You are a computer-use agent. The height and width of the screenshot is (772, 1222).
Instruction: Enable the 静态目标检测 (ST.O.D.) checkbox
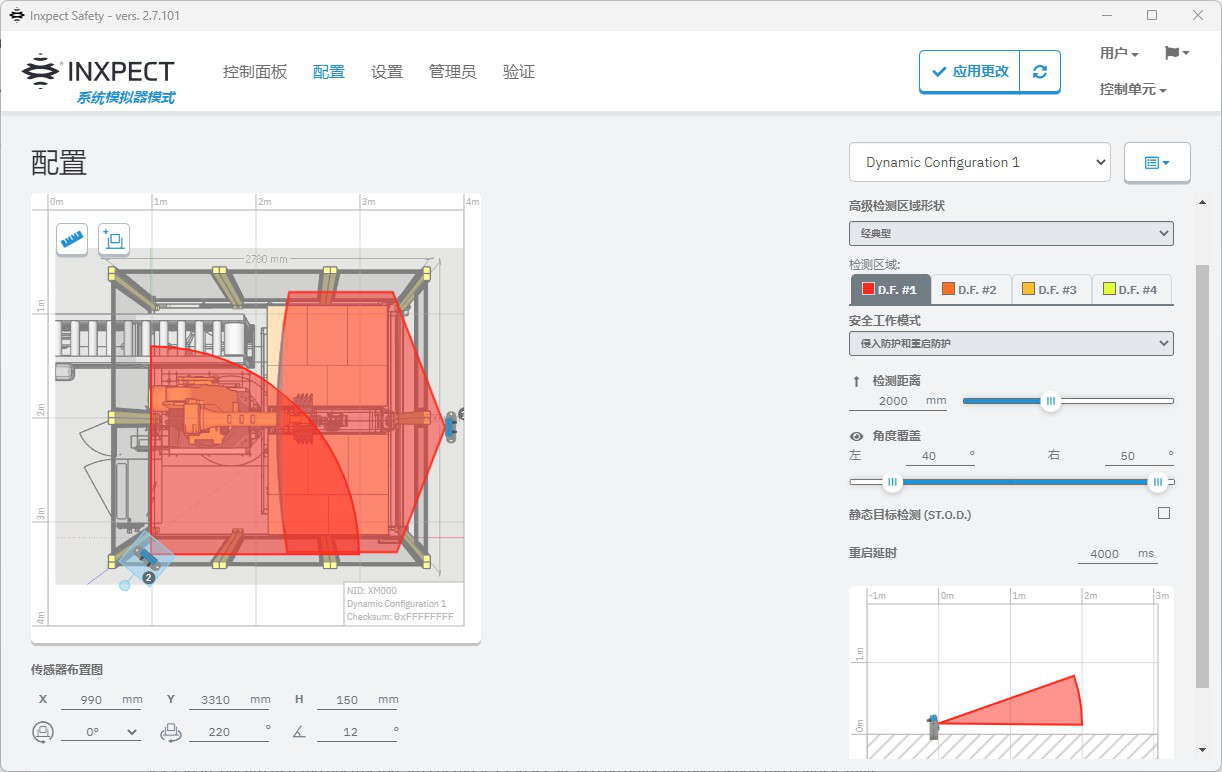(x=1163, y=514)
